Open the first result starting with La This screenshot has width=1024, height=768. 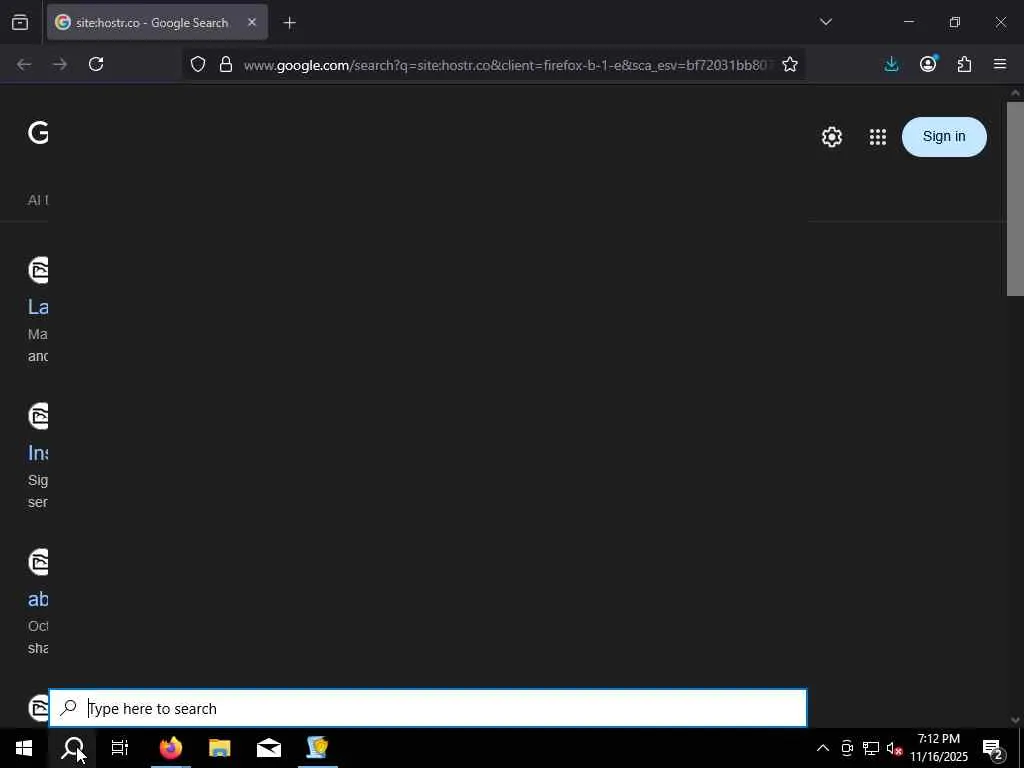tap(38, 307)
